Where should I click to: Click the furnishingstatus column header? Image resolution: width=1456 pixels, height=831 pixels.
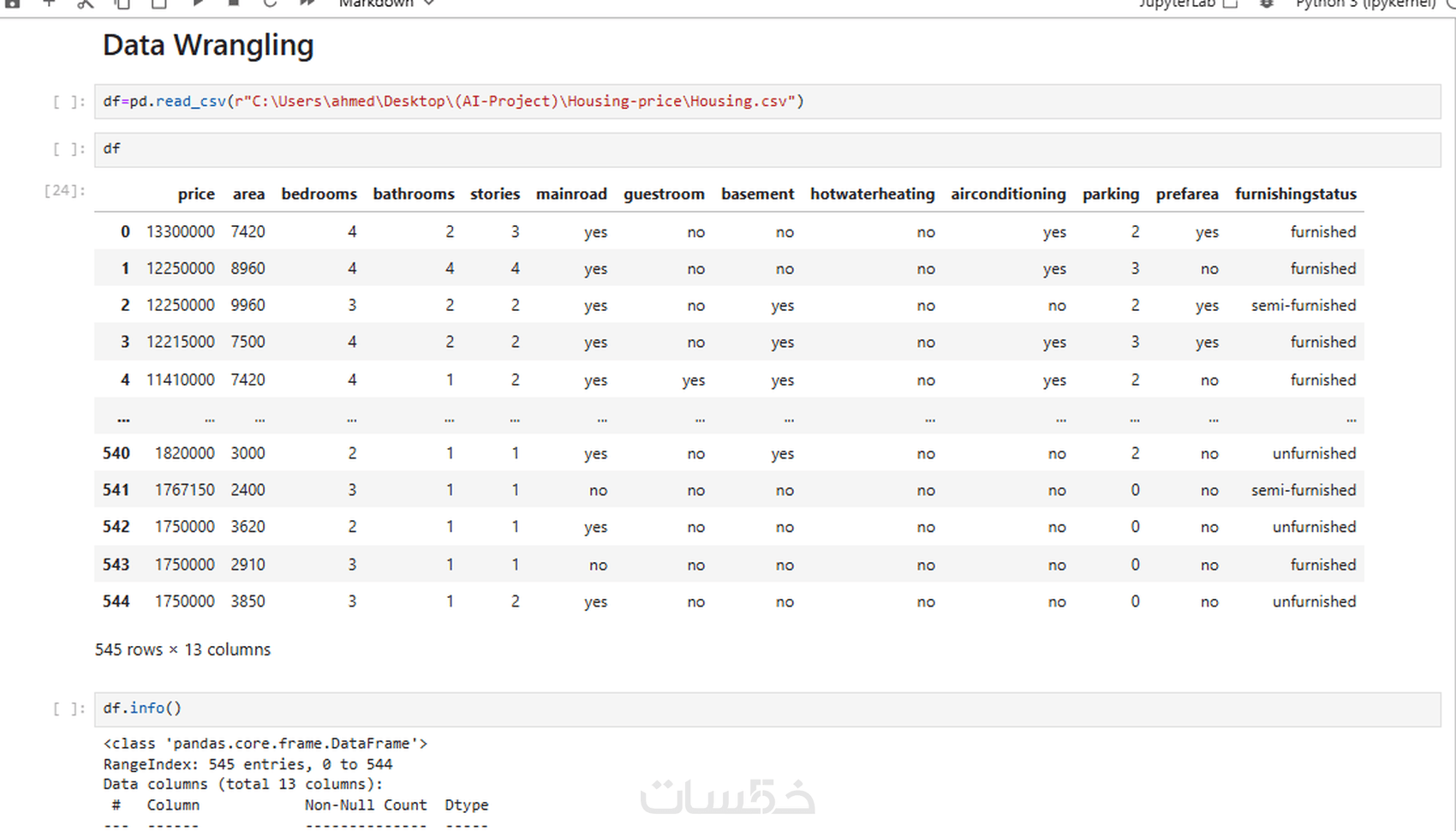[1295, 194]
